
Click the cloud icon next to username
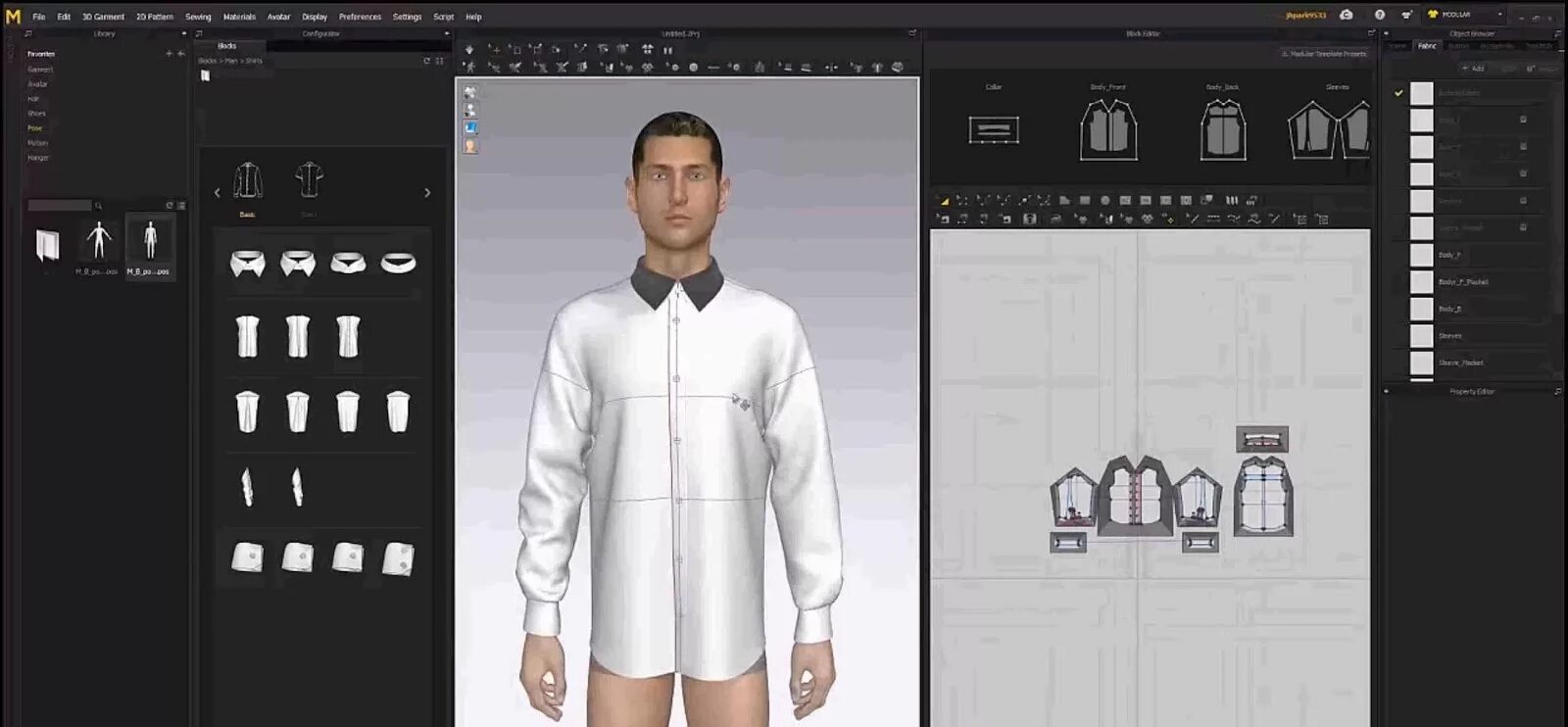(x=1347, y=15)
